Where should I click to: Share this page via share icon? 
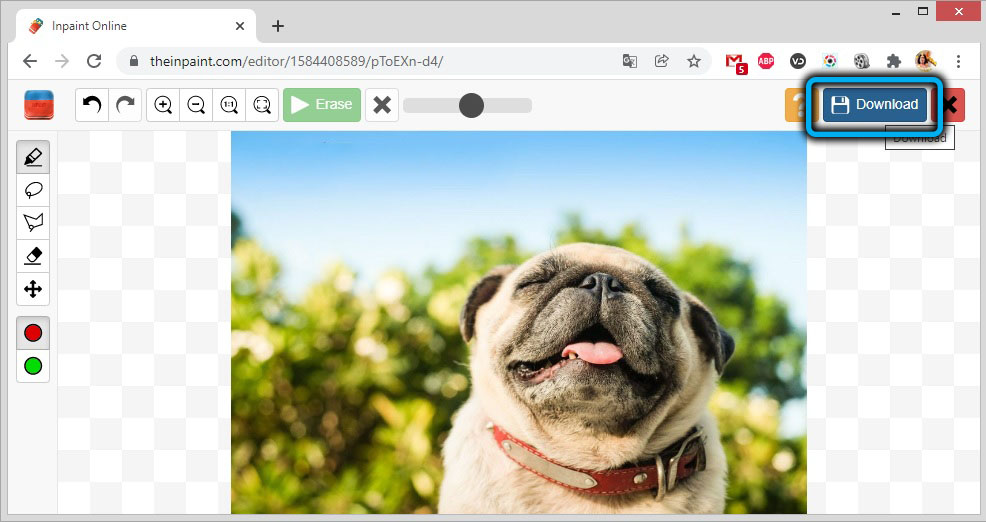click(x=662, y=61)
